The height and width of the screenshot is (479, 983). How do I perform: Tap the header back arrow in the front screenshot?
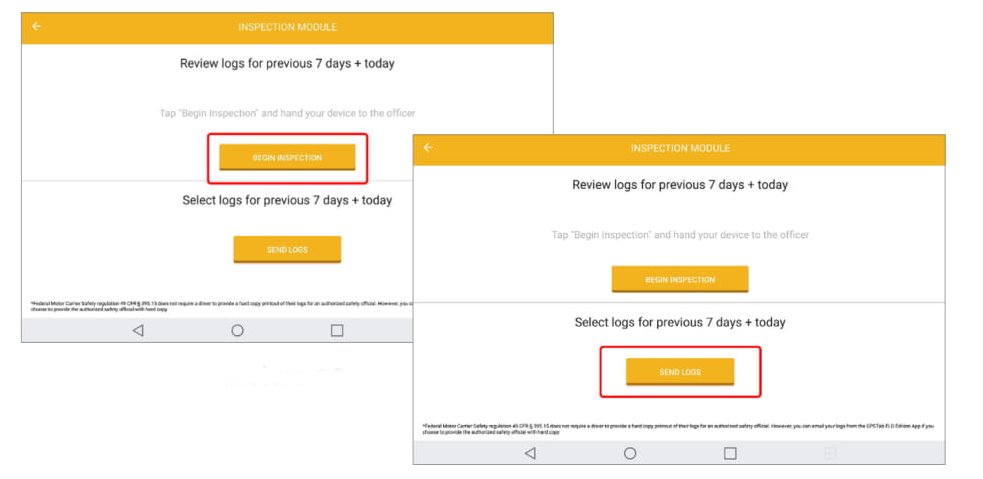pos(428,147)
